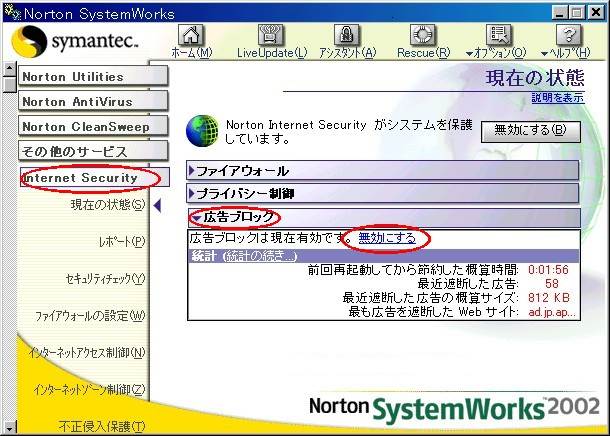Click the blocked ads count 58
This screenshot has height=436, width=610.
click(552, 284)
